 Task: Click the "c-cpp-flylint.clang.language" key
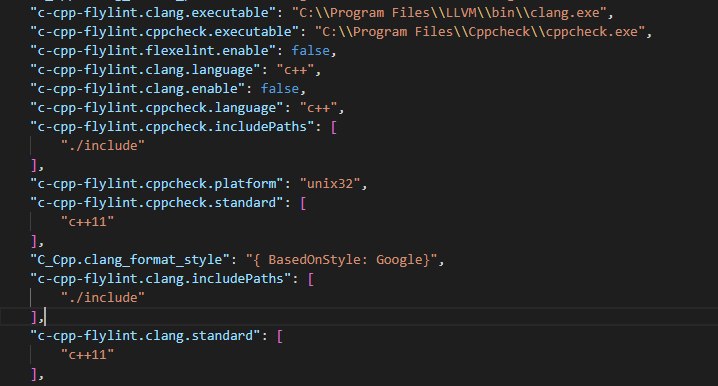(x=146, y=70)
